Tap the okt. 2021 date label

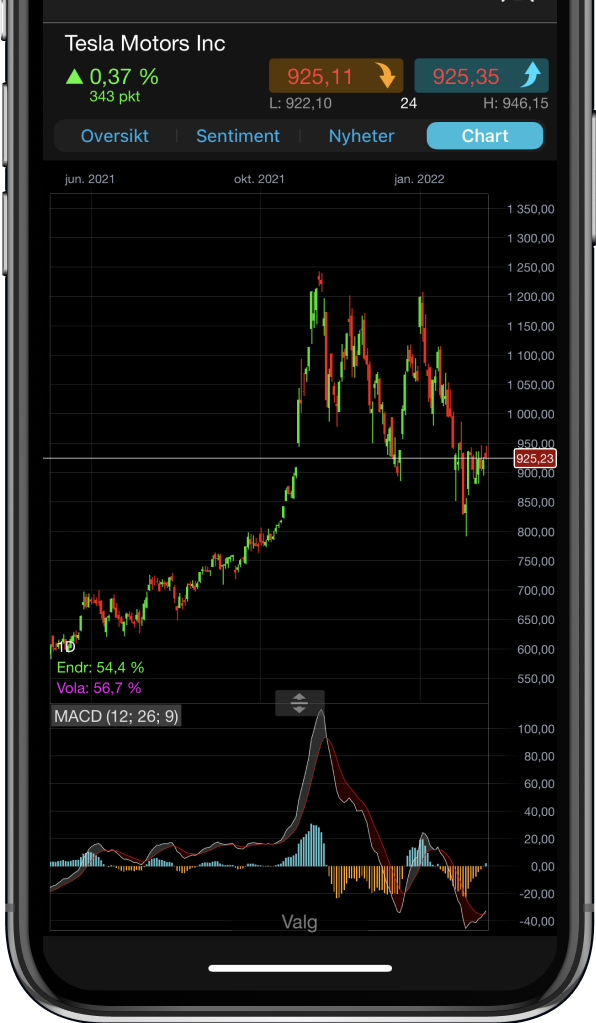(x=260, y=179)
